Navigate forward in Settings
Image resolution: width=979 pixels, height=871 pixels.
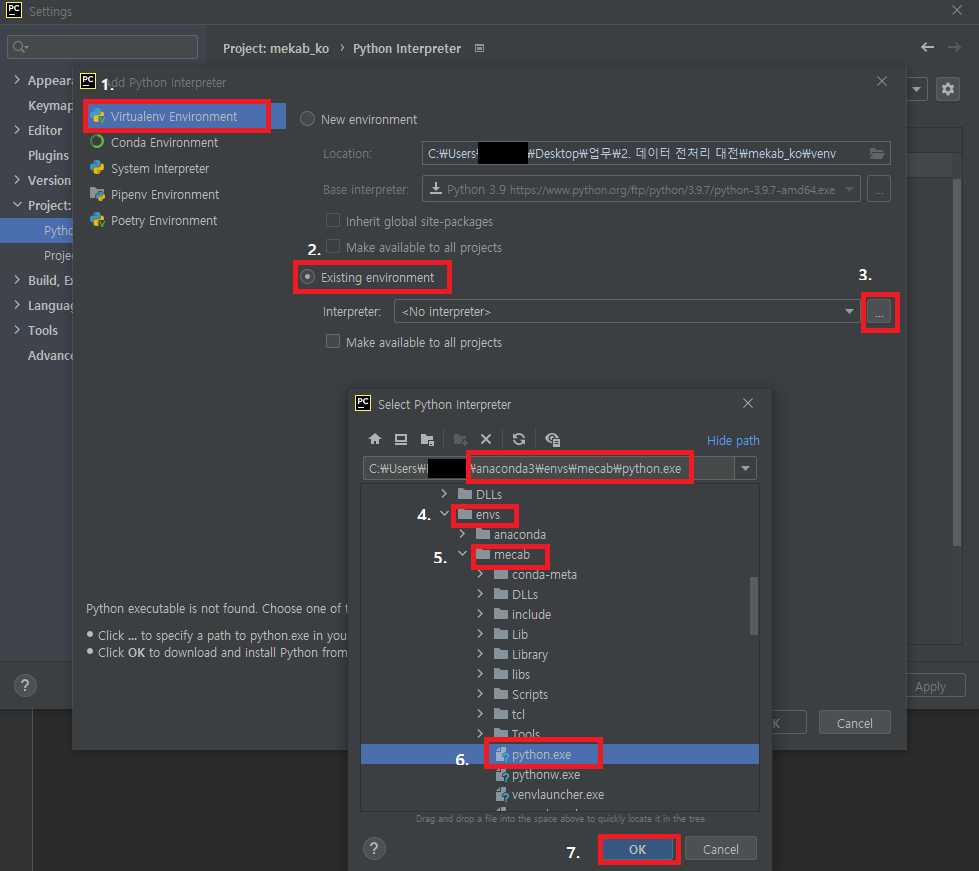tap(954, 47)
